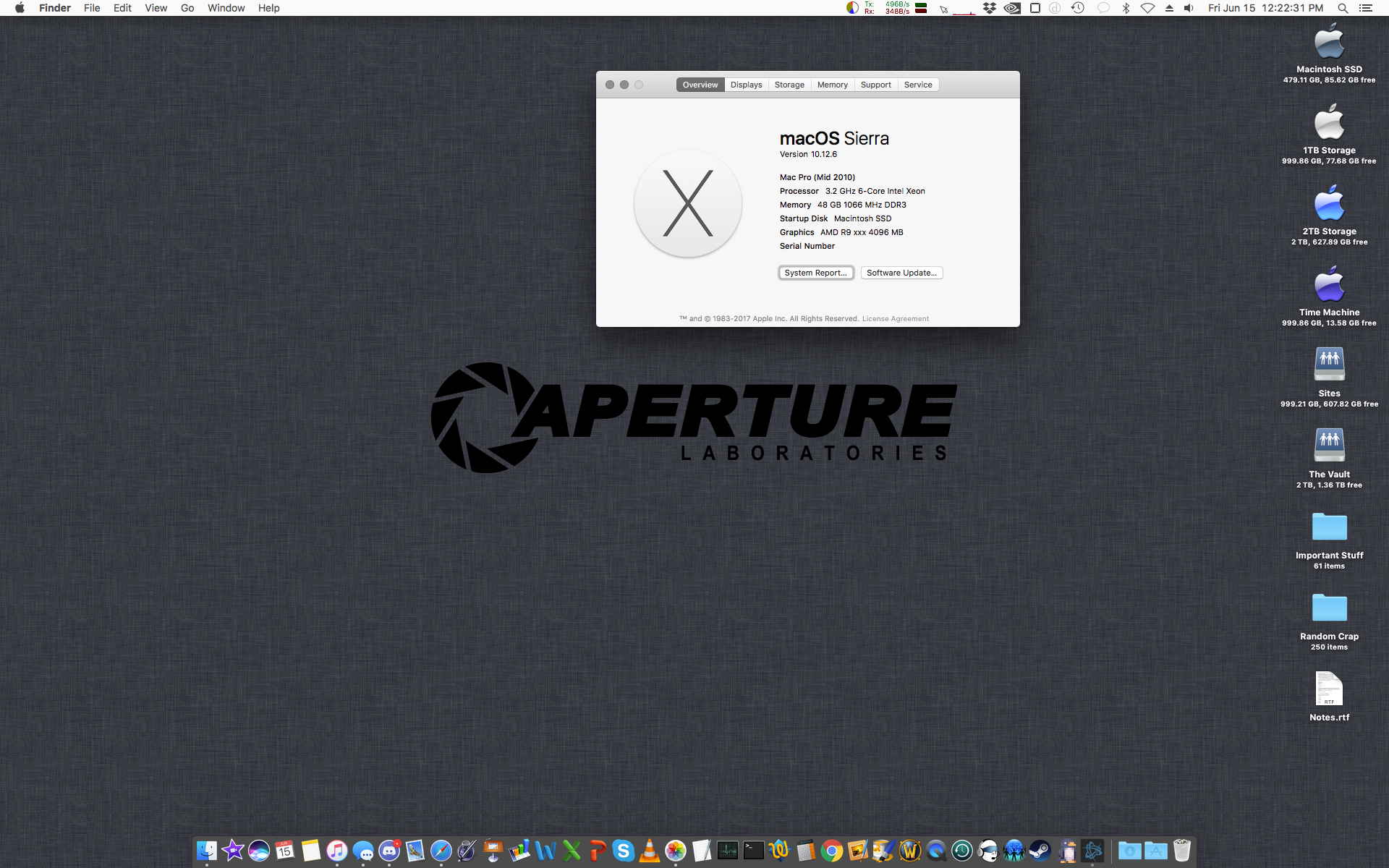Image resolution: width=1389 pixels, height=868 pixels.
Task: Click the System Report button
Action: pyautogui.click(x=816, y=273)
